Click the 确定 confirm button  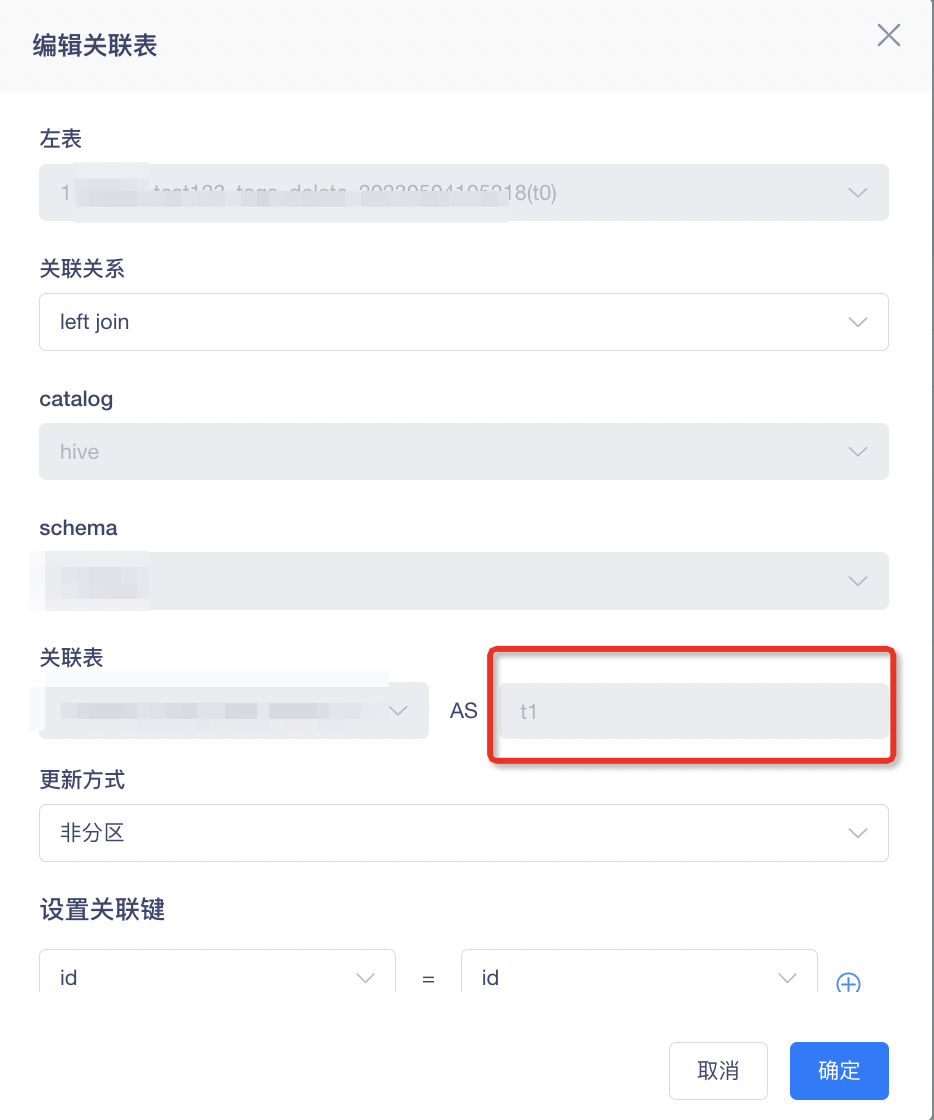(839, 1071)
